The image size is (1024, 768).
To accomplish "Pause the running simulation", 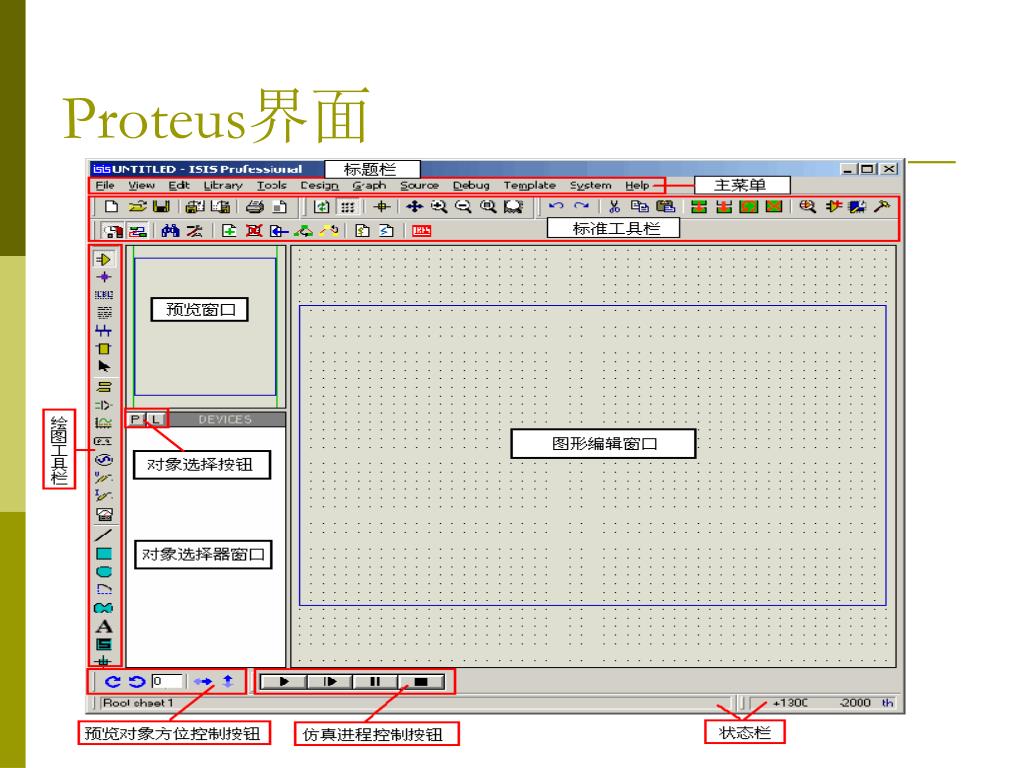I will 375,682.
